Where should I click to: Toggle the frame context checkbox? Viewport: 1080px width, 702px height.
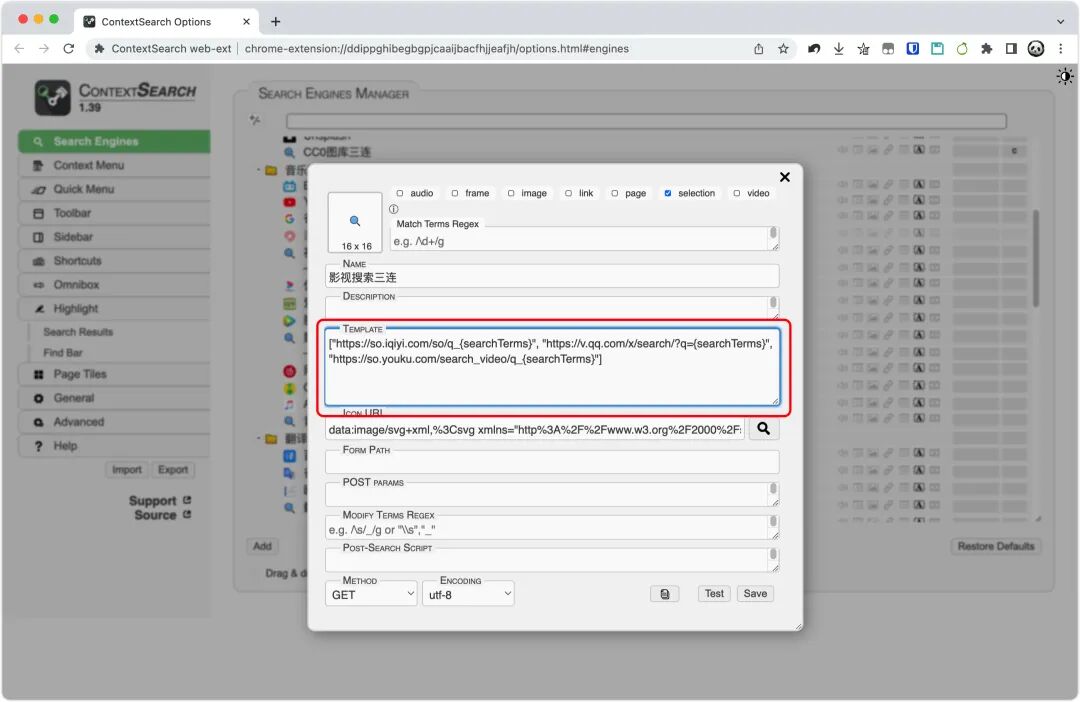click(x=455, y=194)
